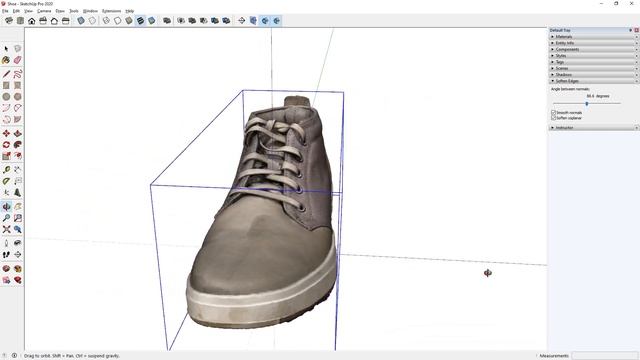Expand the Materials panel
This screenshot has height=360, width=640.
(x=593, y=37)
